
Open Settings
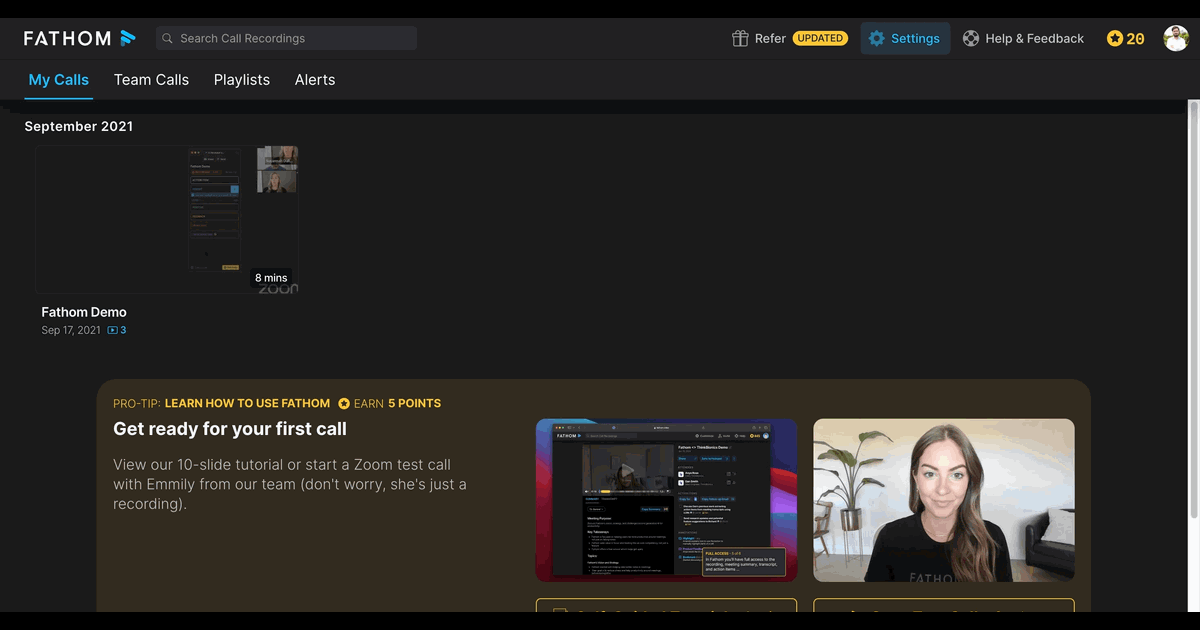pos(905,38)
